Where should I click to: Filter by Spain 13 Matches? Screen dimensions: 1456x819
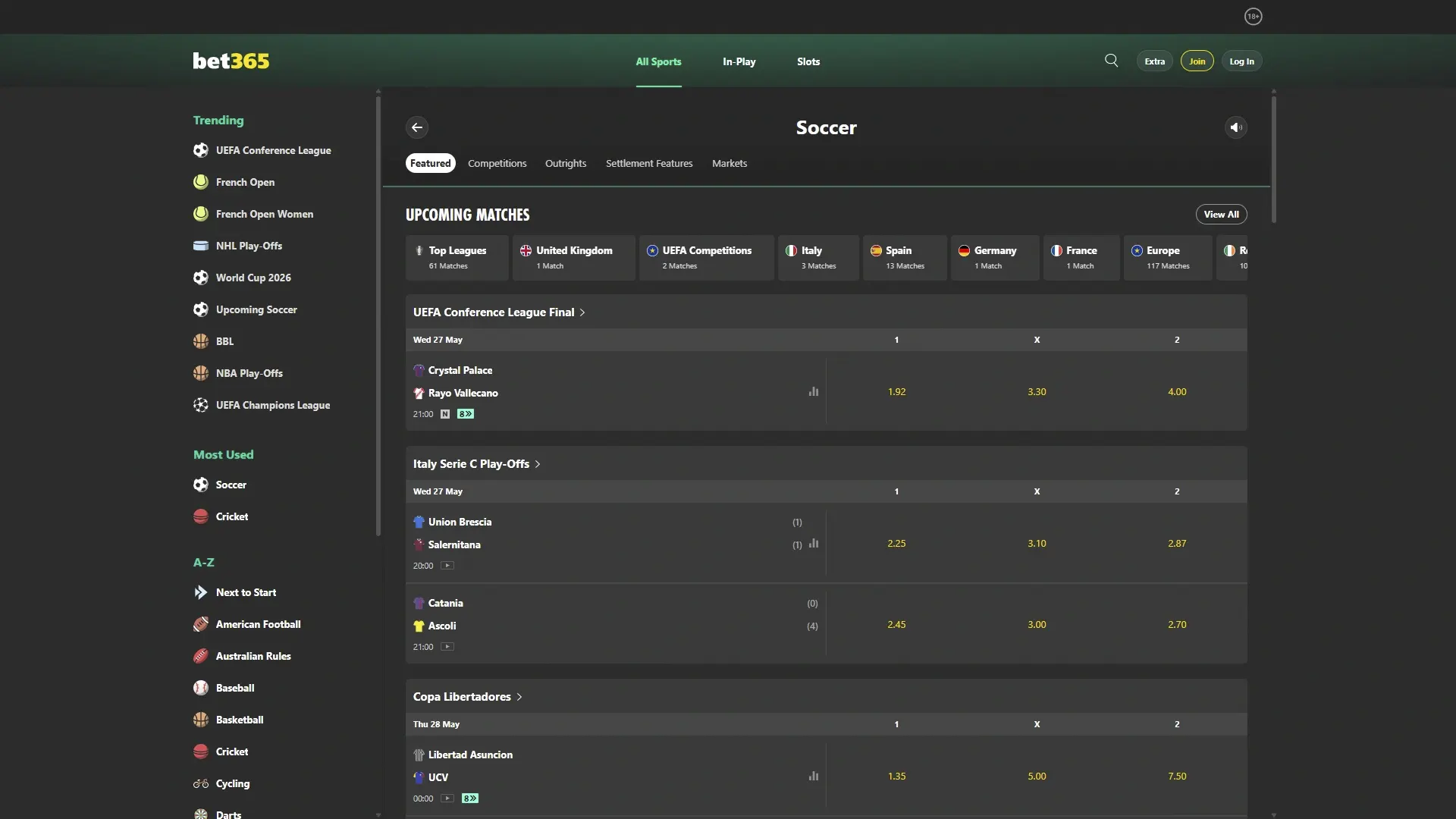[905, 258]
